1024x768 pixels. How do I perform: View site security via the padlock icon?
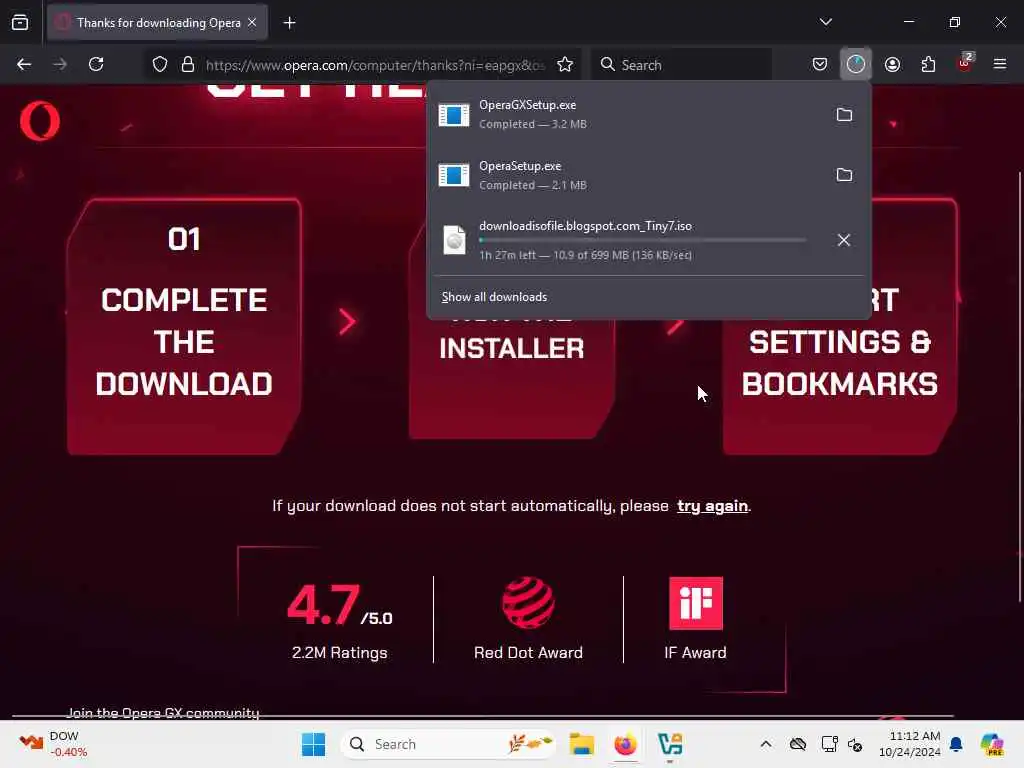pos(188,65)
